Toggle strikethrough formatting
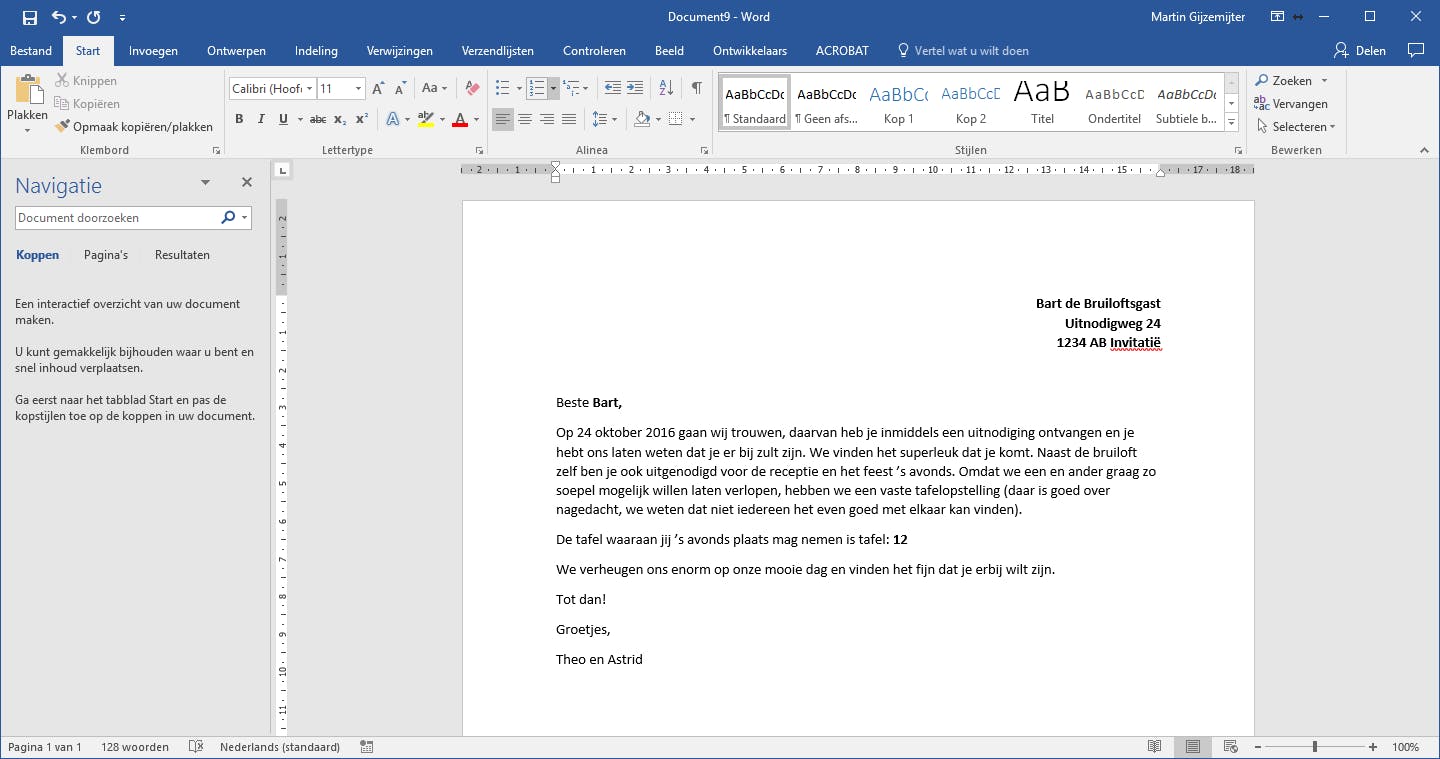Viewport: 1440px width, 759px height. coord(318,120)
